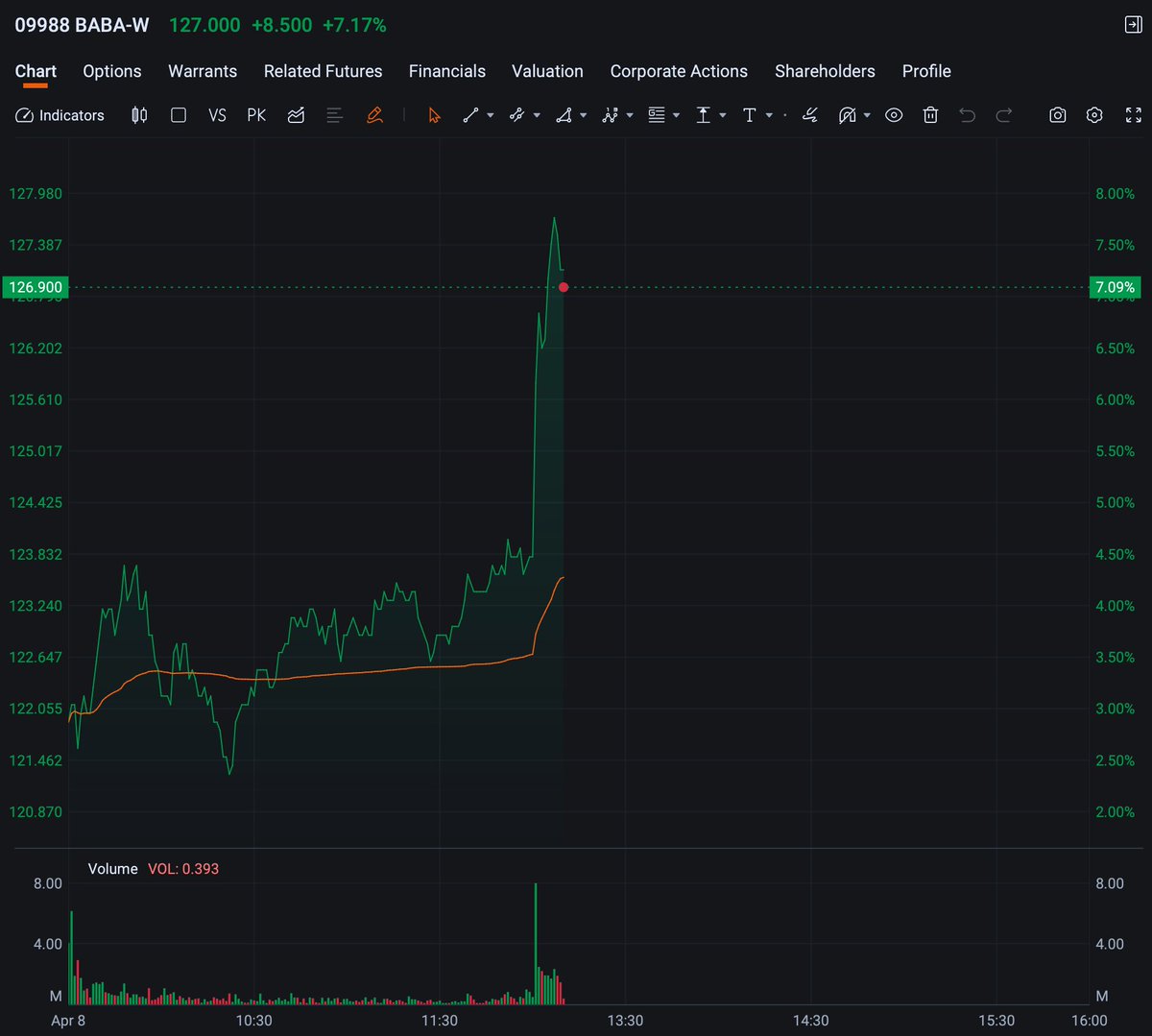This screenshot has height=1036, width=1152.
Task: Select the Text annotation tool
Action: 750,115
